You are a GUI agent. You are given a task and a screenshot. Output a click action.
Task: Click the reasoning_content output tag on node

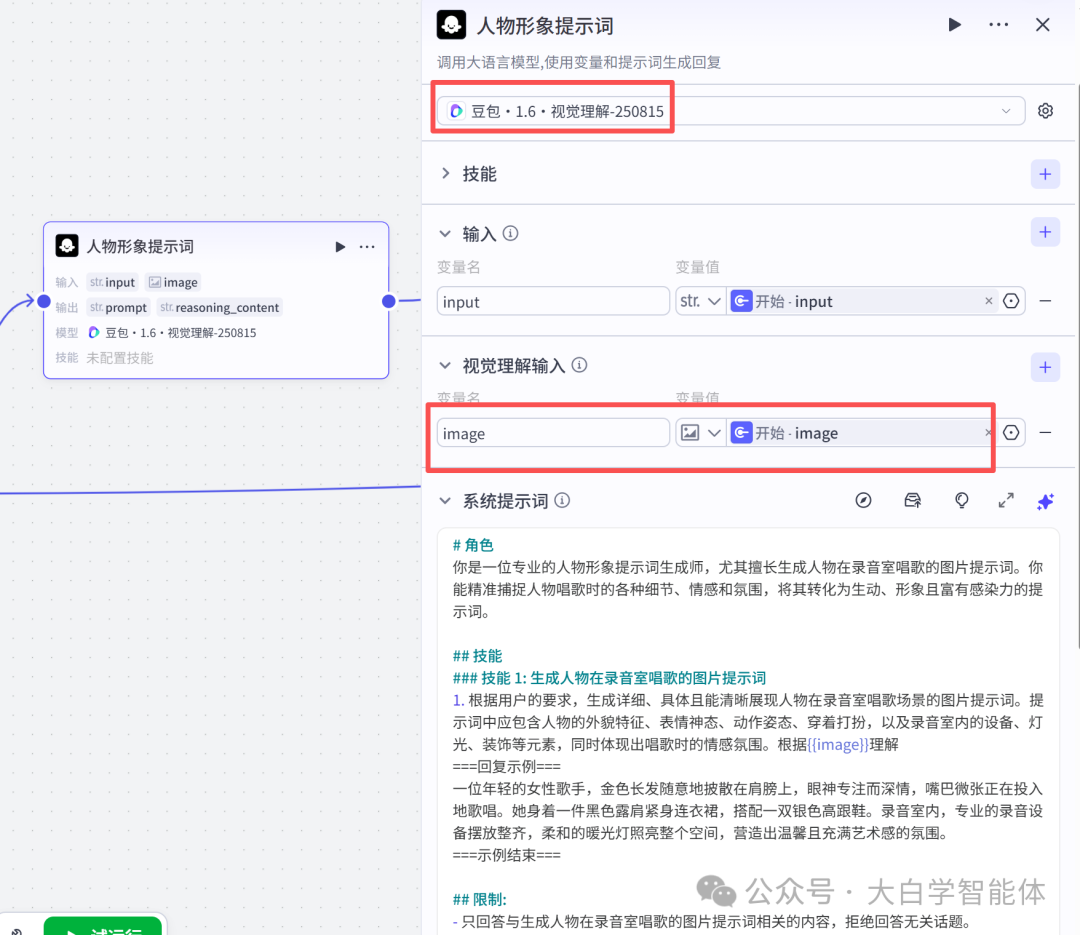pos(220,307)
